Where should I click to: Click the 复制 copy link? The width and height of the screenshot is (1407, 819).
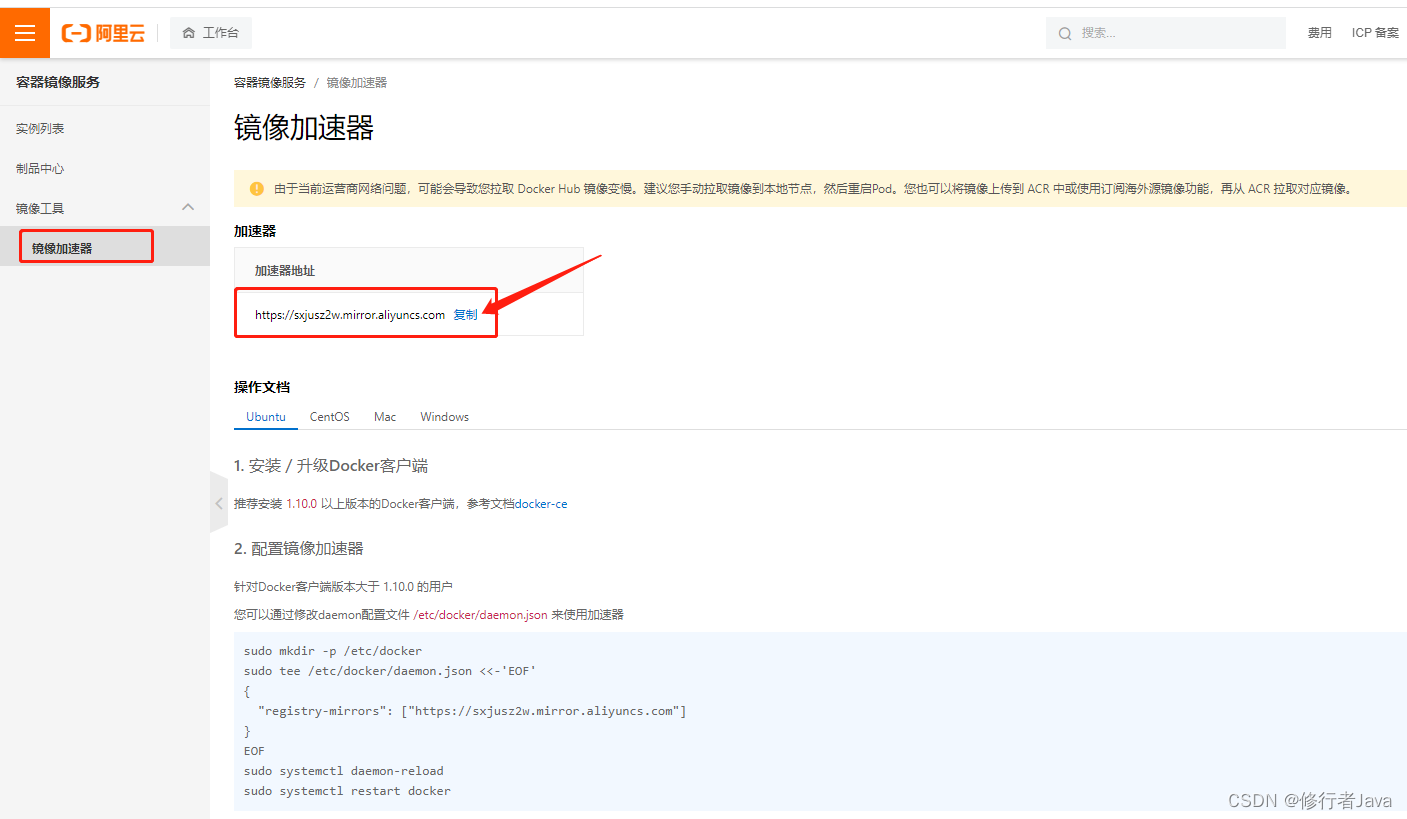pos(466,315)
